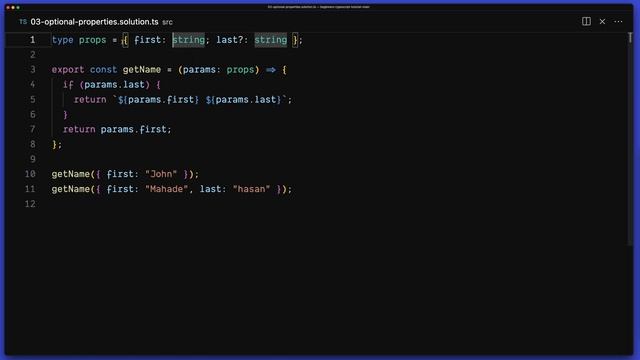Click the 'if' keyword on line 4
Screen dimensions: 640x360
[68, 85]
